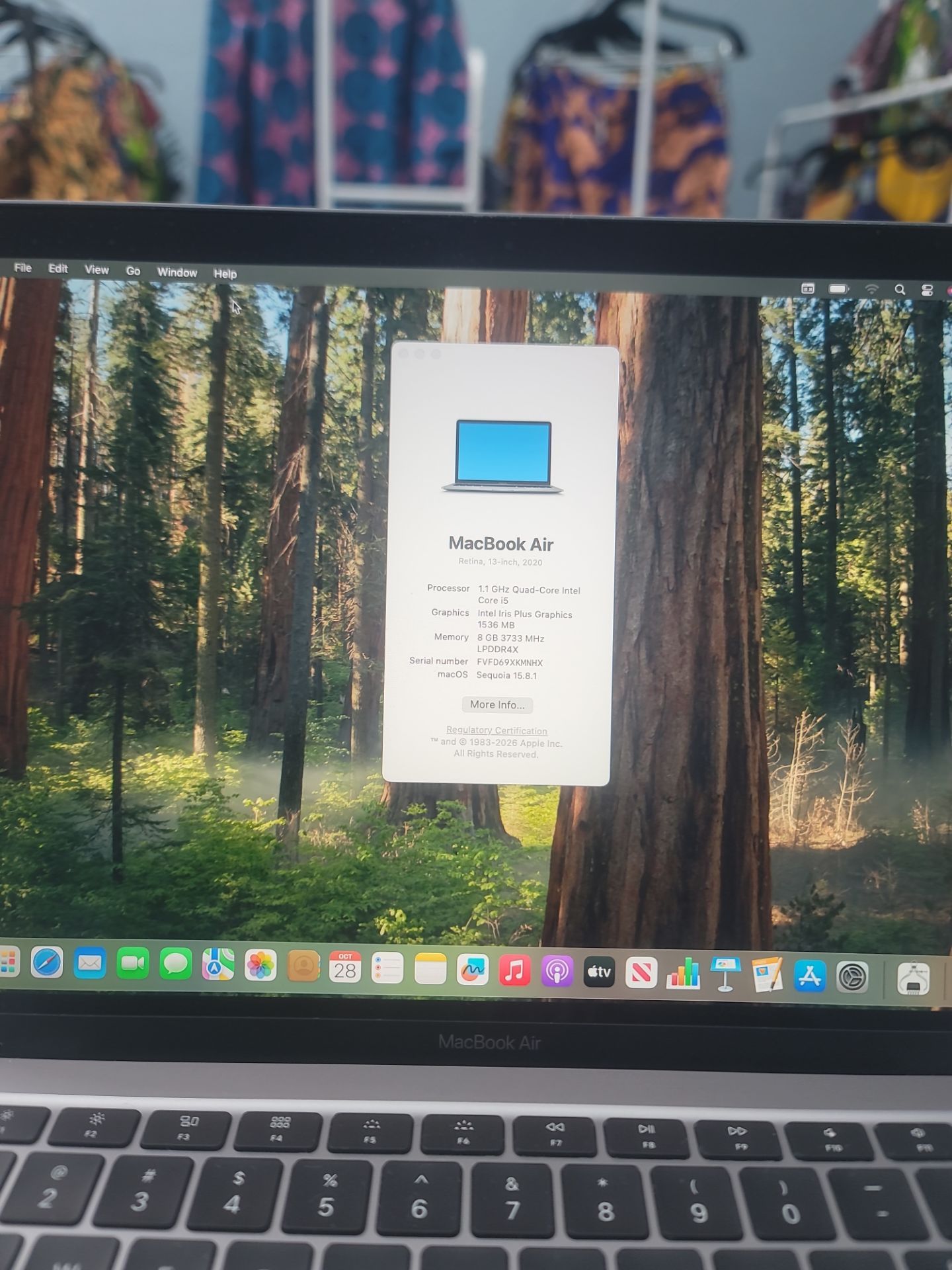Open the Apple TV app
952x1270 pixels.
tap(599, 972)
